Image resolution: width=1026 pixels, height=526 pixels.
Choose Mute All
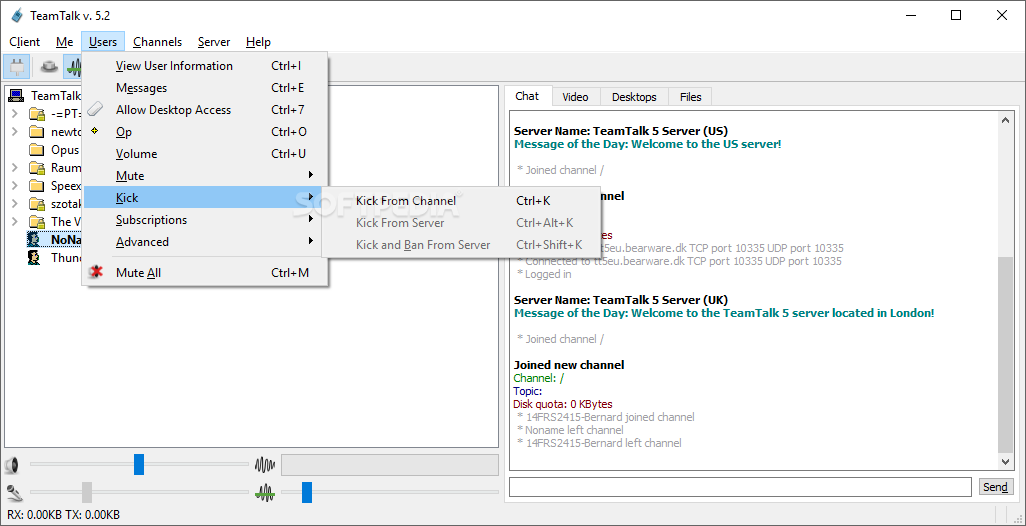coord(205,272)
